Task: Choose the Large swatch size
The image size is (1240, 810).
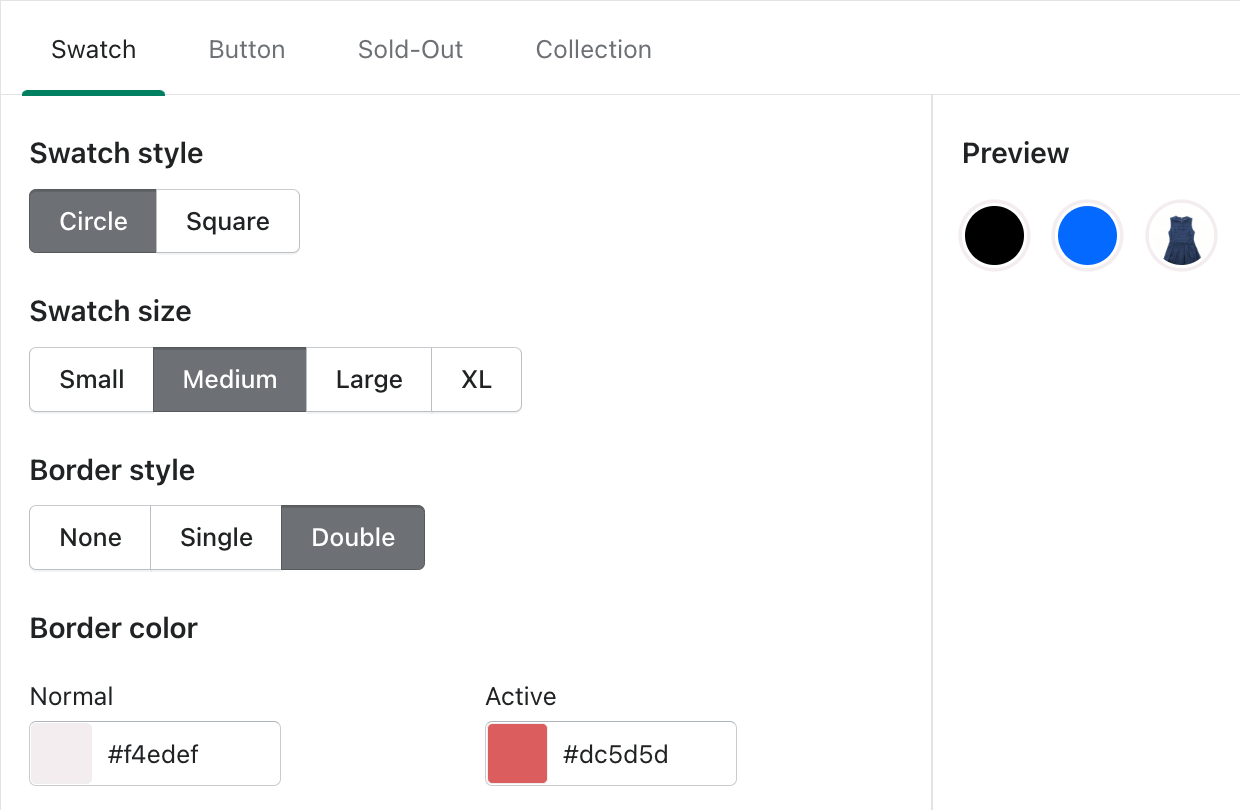Action: tap(368, 379)
